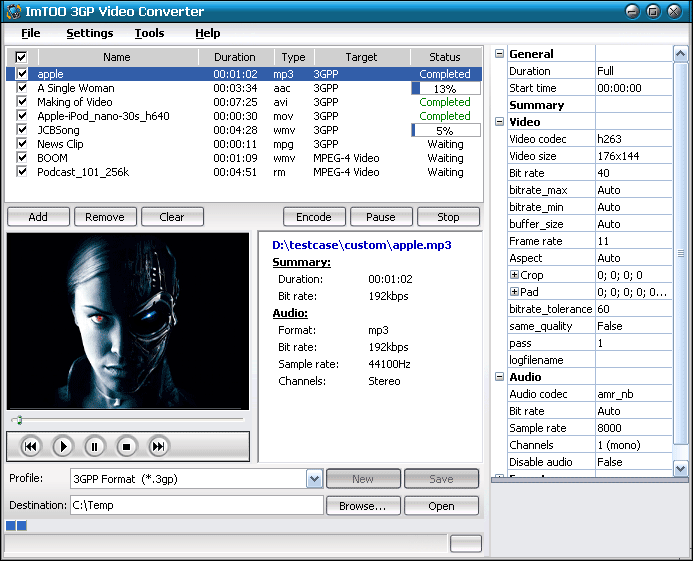The height and width of the screenshot is (561, 693).
Task: Uncheck the JCBSong checkbox
Action: 22,130
